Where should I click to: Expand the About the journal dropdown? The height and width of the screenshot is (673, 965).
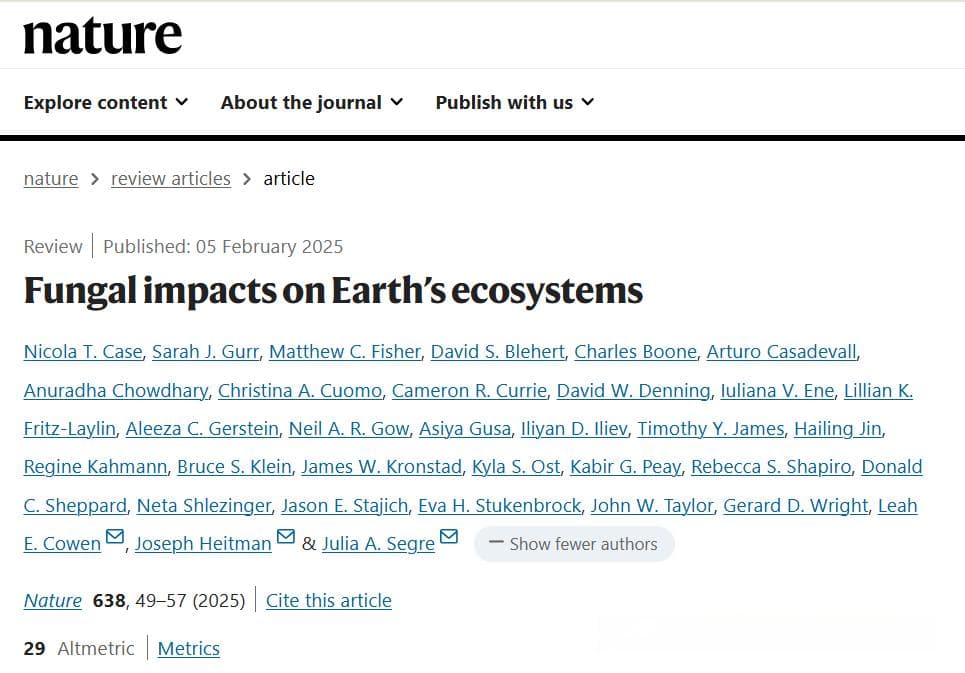[312, 102]
